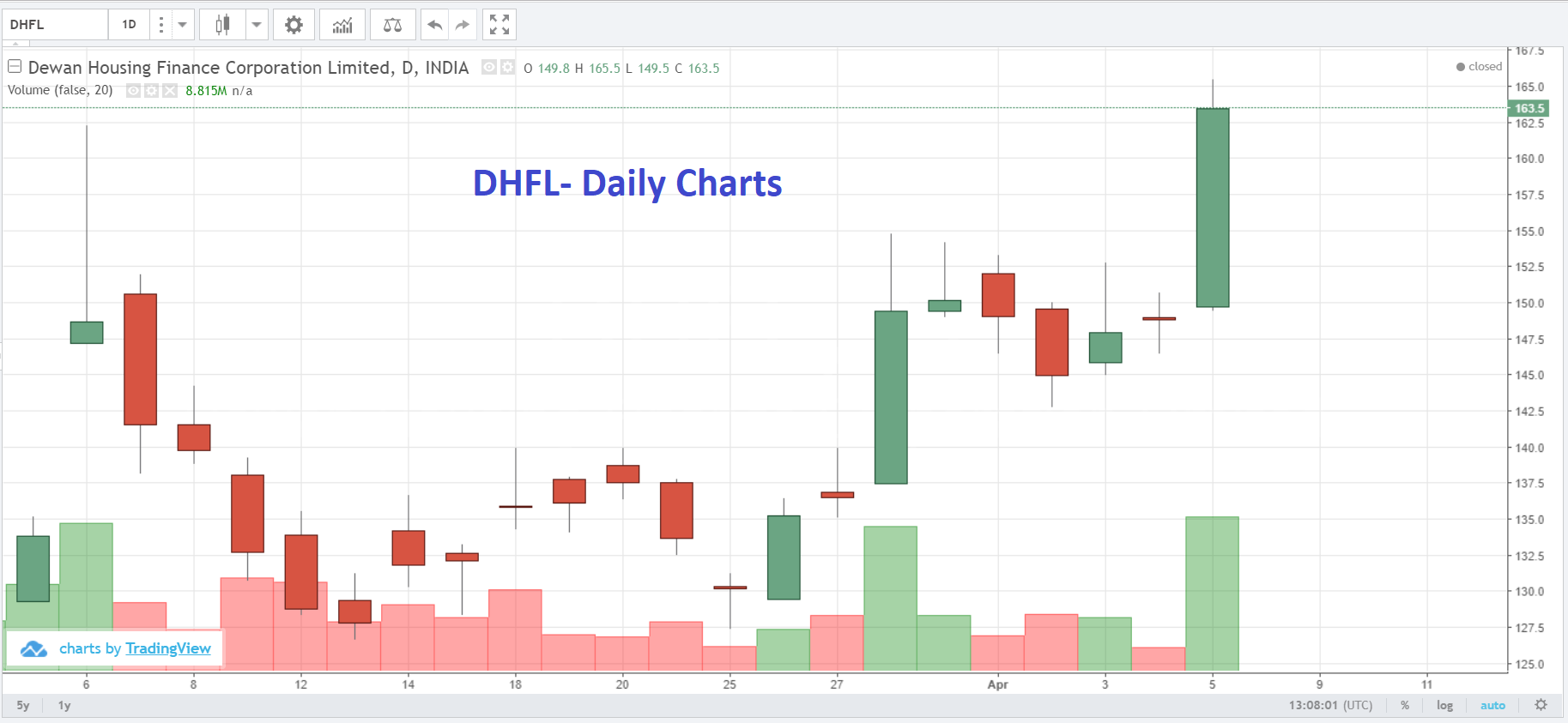The width and height of the screenshot is (1568, 723).
Task: Open Volume indicator settings gear
Action: pyautogui.click(x=151, y=90)
